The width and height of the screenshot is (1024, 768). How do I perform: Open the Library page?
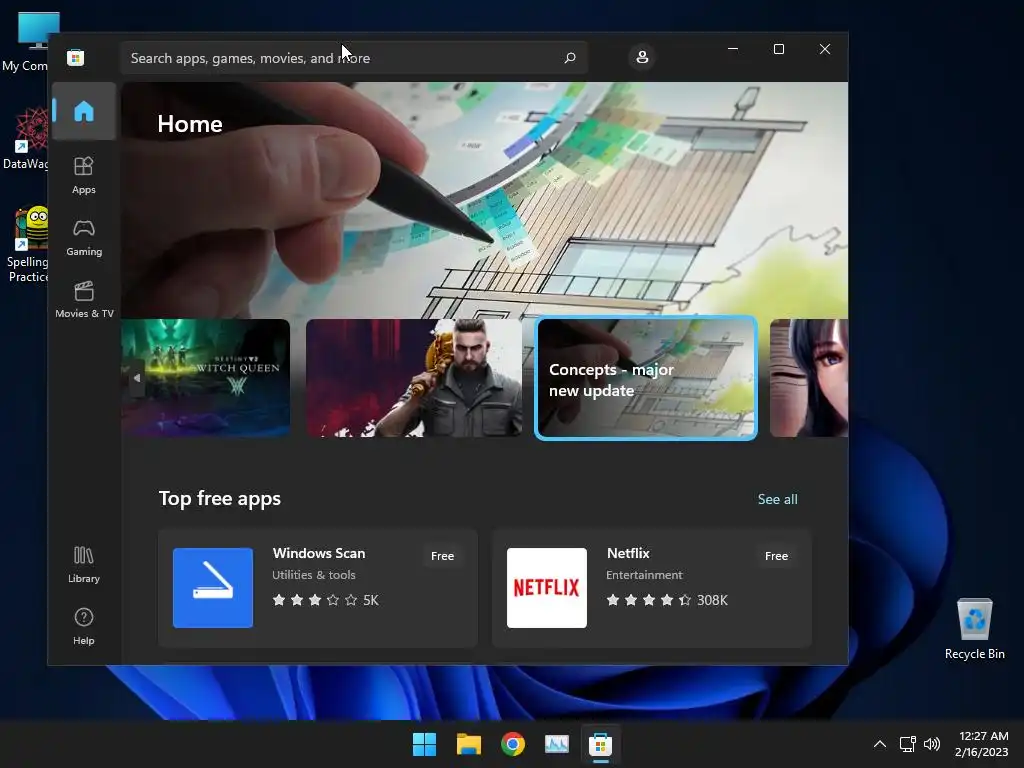[x=84, y=564]
